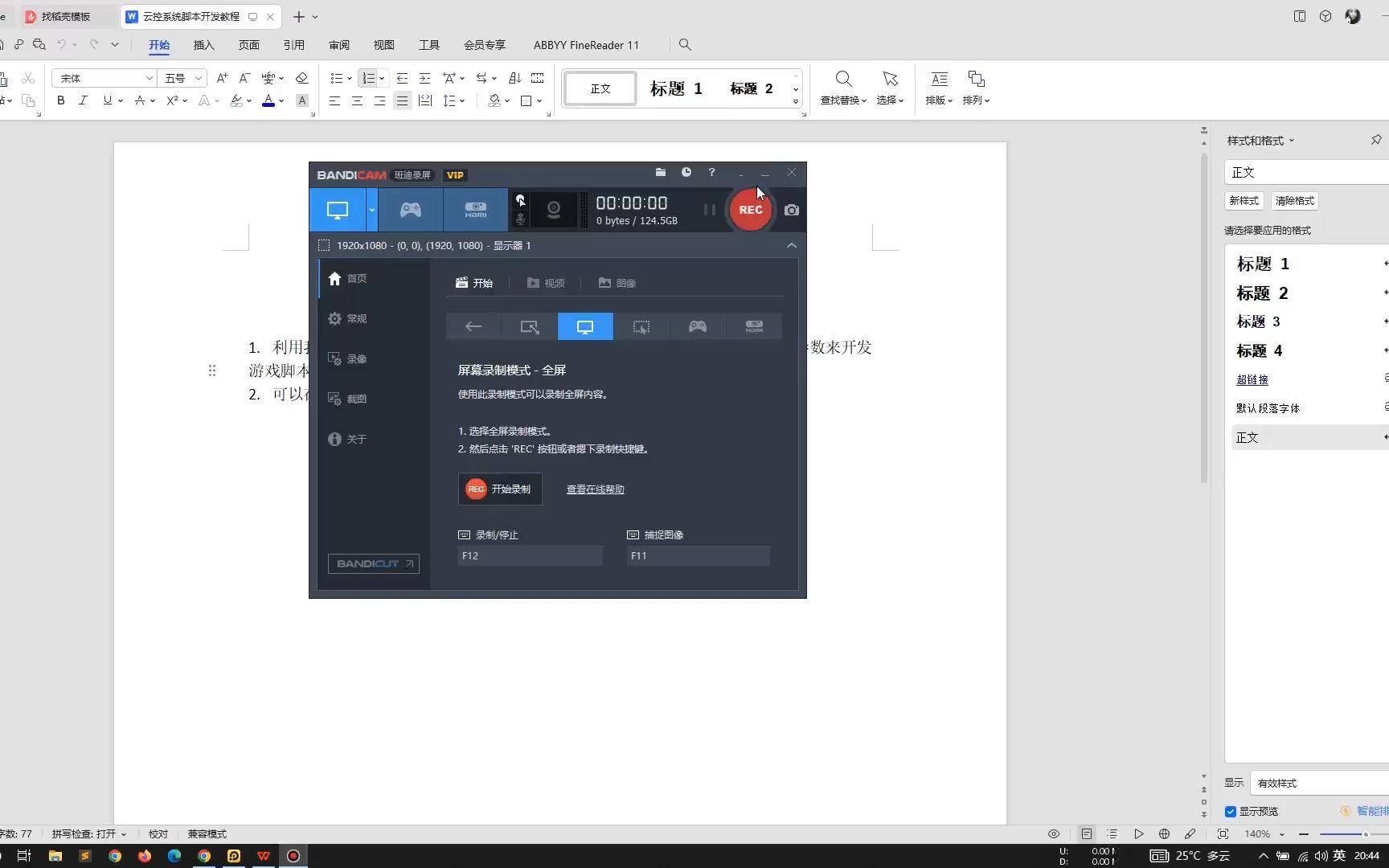Switch to the 审阅 ribbon tab
The width and height of the screenshot is (1389, 868).
click(x=339, y=45)
